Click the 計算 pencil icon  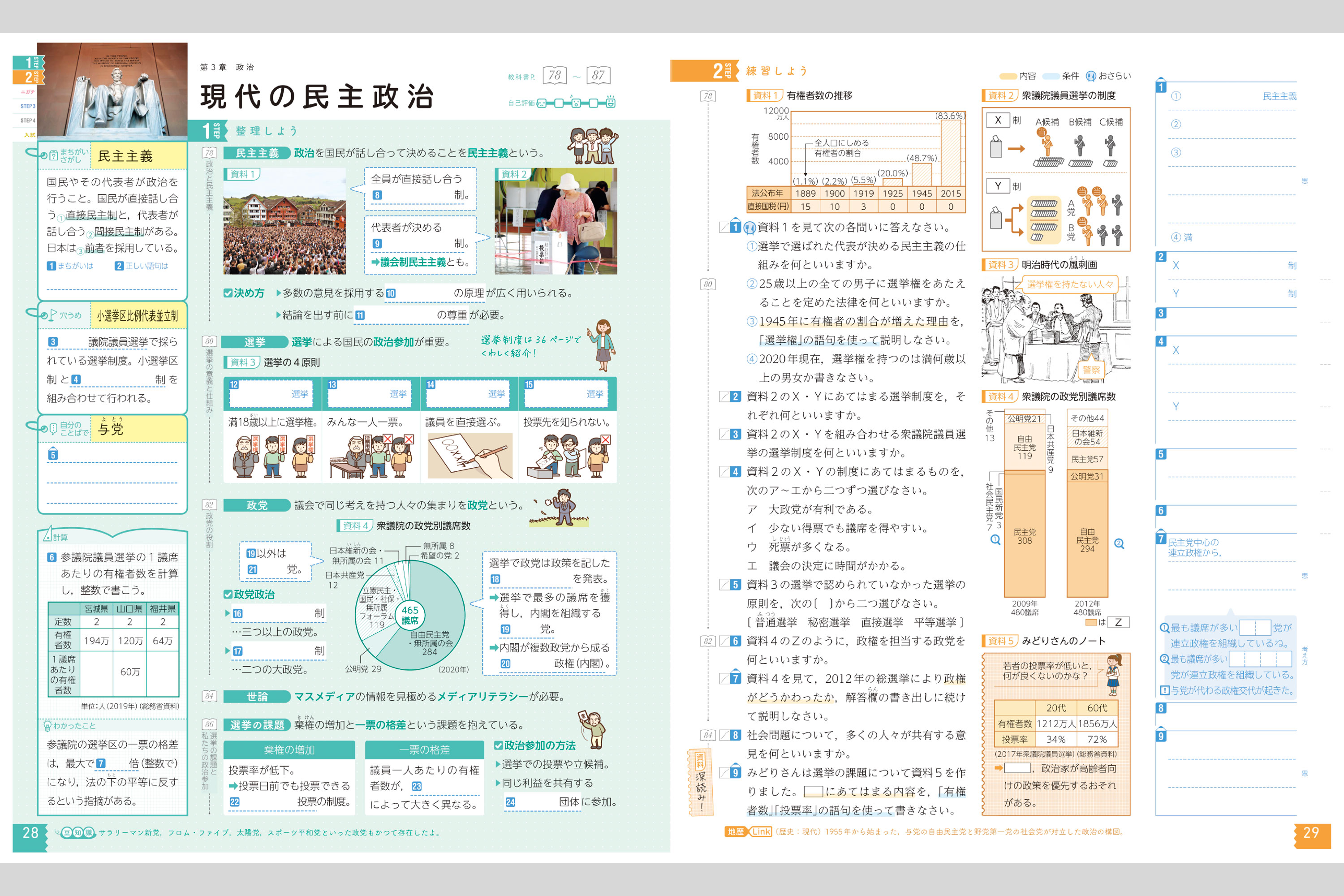pyautogui.click(x=47, y=534)
